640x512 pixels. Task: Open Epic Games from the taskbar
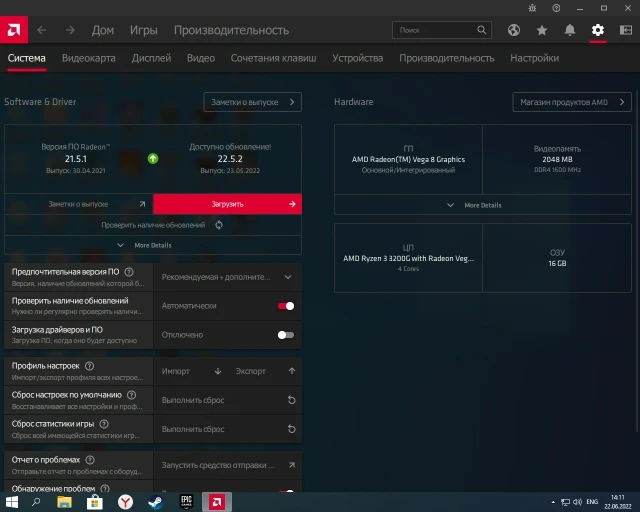click(186, 502)
